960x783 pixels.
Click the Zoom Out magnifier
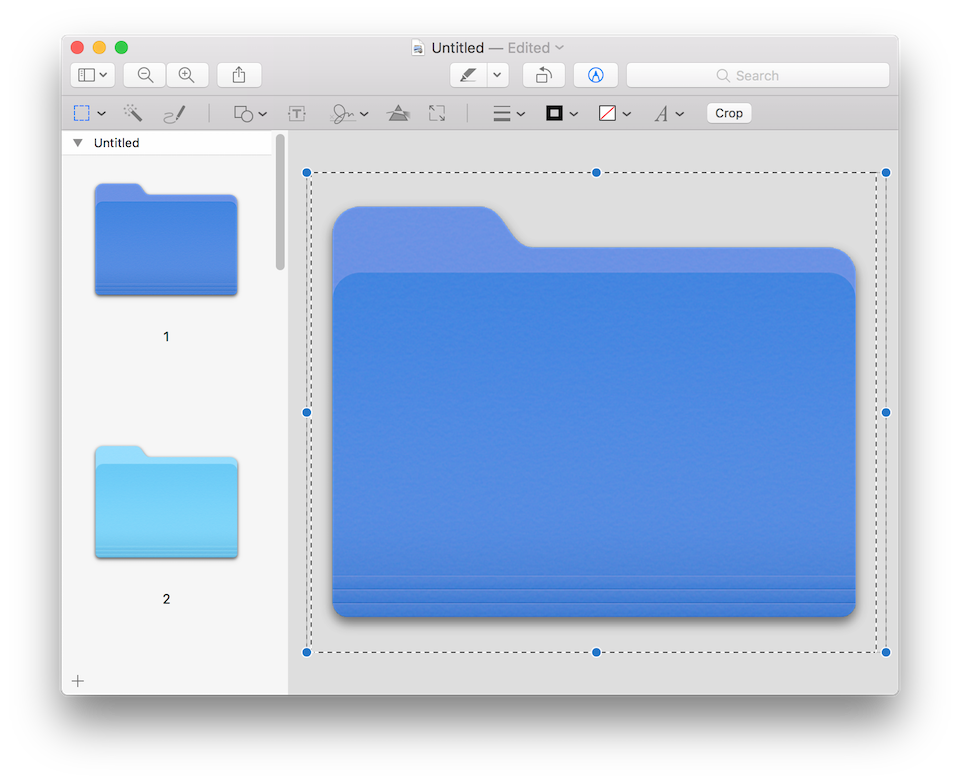coord(145,75)
